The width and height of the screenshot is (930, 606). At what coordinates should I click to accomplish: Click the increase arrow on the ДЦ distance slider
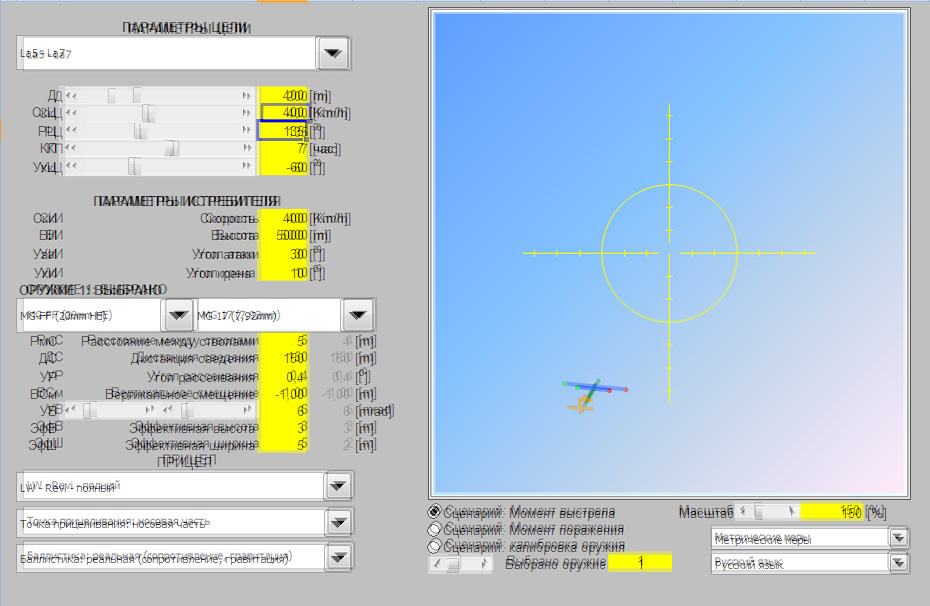[247, 95]
